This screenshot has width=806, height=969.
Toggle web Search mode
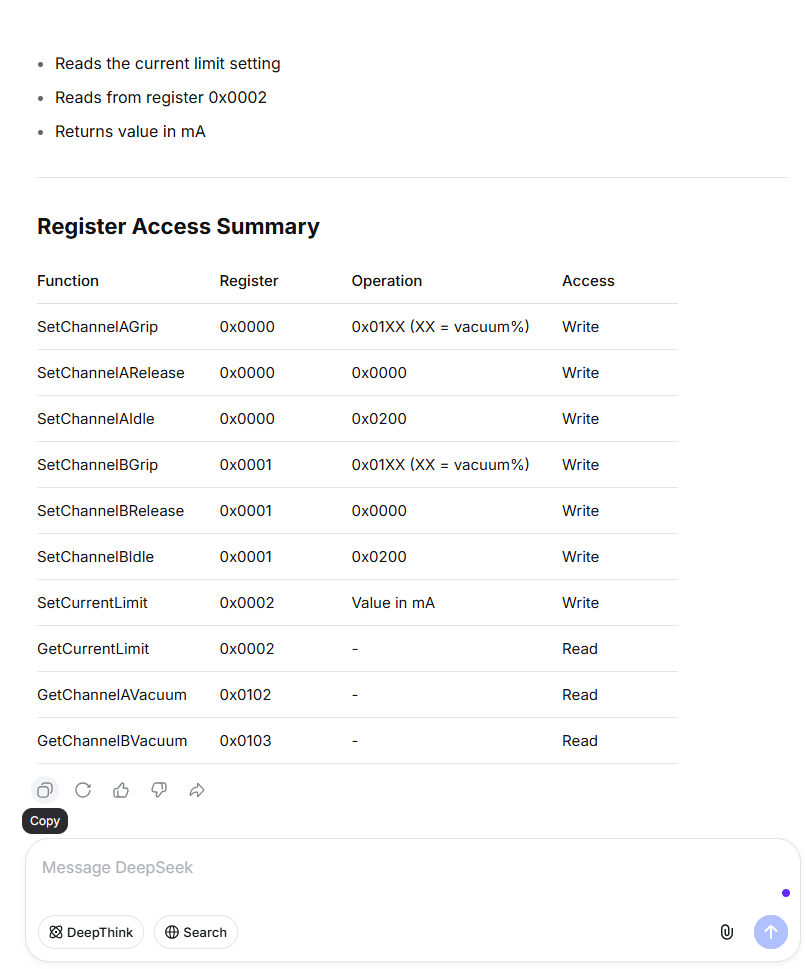pyautogui.click(x=196, y=932)
